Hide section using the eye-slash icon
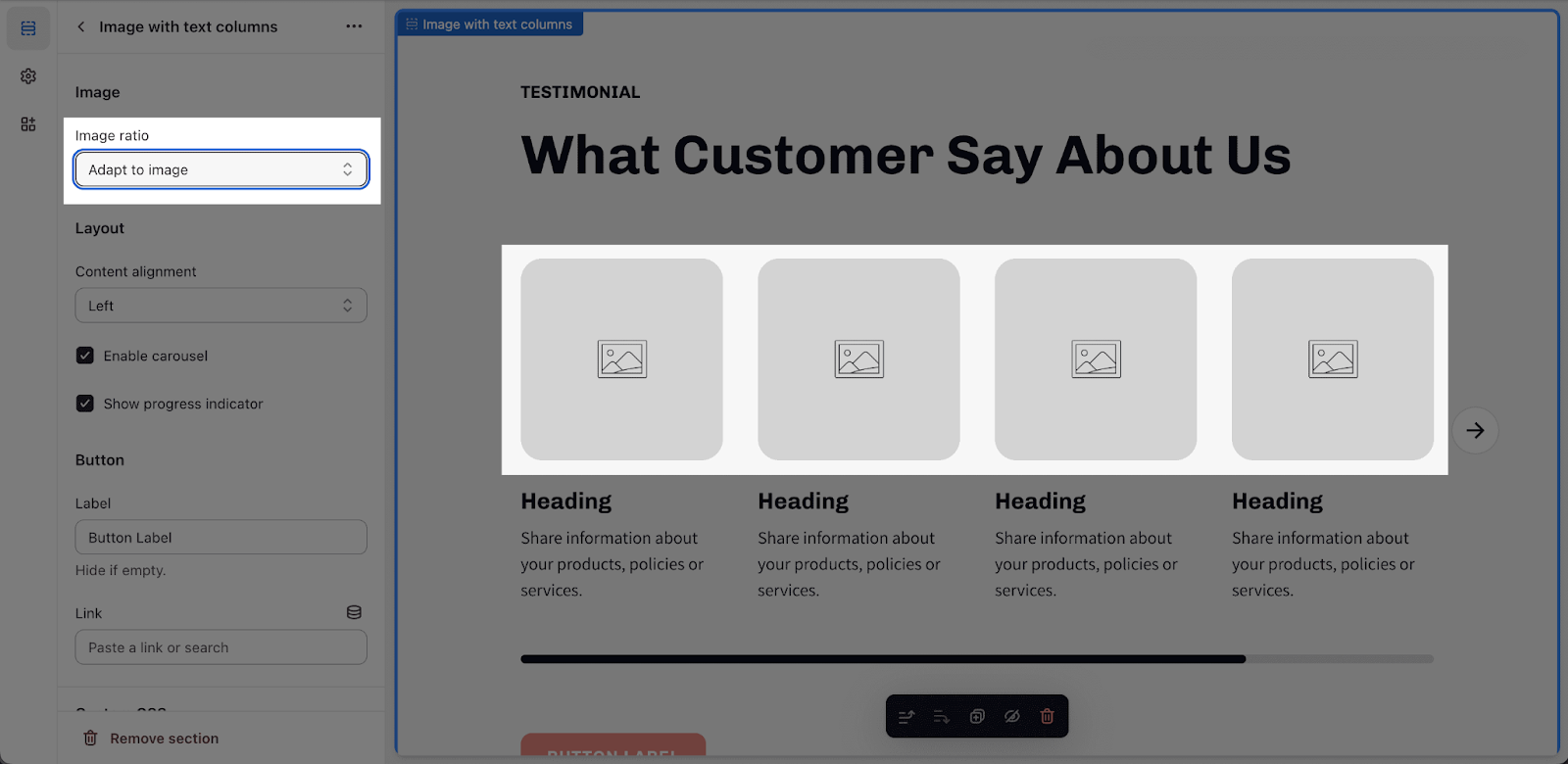The height and width of the screenshot is (764, 1568). [x=1012, y=717]
